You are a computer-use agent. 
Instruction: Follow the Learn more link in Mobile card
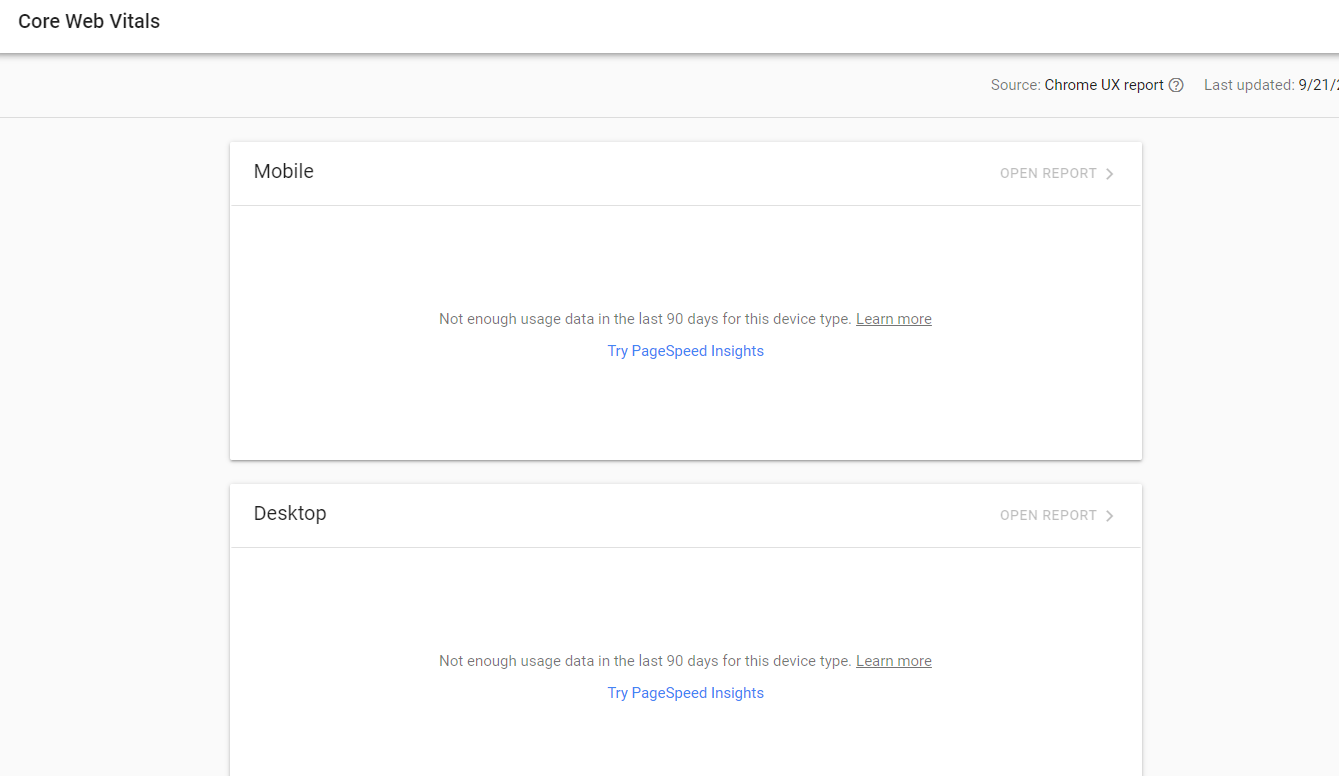point(893,319)
